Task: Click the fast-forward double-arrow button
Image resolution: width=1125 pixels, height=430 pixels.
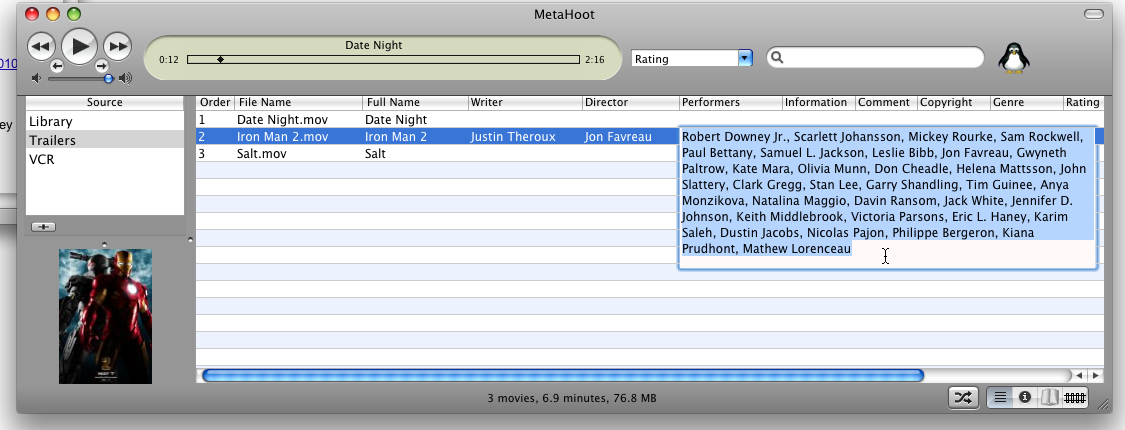Action: pos(118,47)
